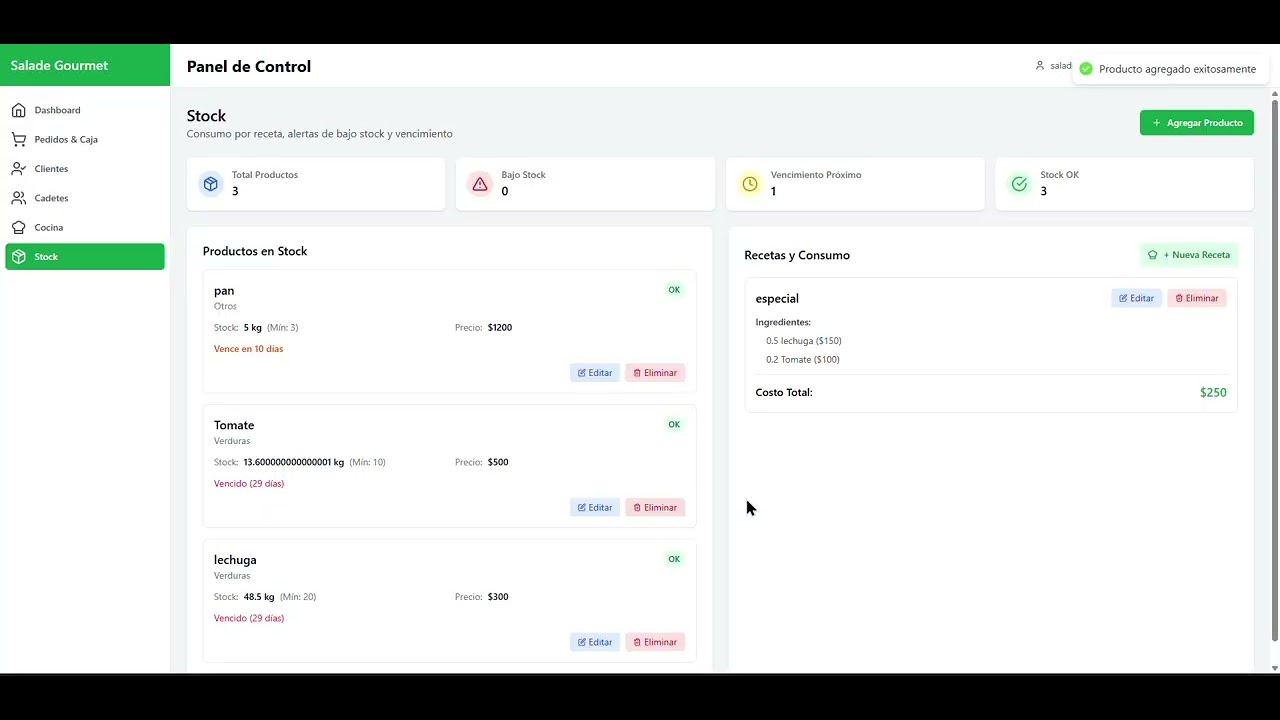Click the 'Productos en Stock' heading
This screenshot has width=1280, height=720.
(x=255, y=251)
